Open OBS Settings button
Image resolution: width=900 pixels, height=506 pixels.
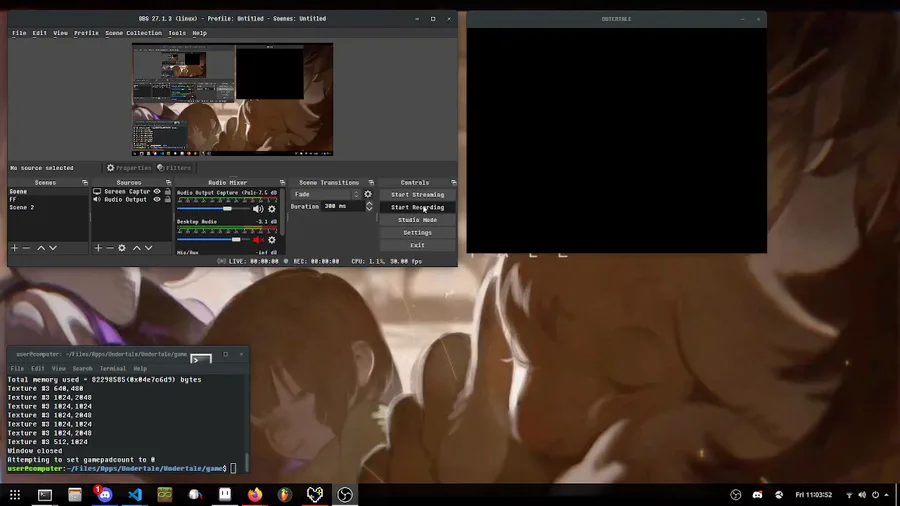tap(417, 232)
